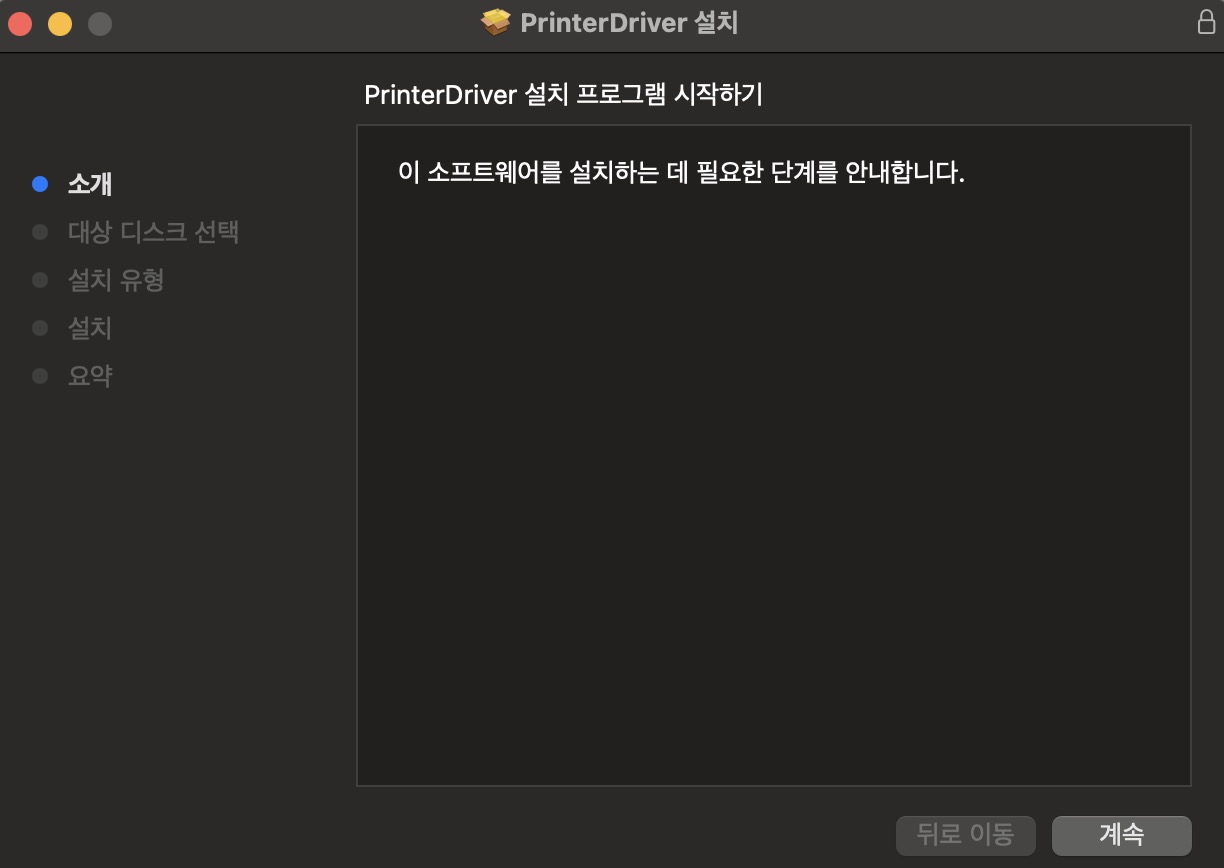The height and width of the screenshot is (868, 1224).
Task: Close the installer with red button
Action: [x=20, y=23]
